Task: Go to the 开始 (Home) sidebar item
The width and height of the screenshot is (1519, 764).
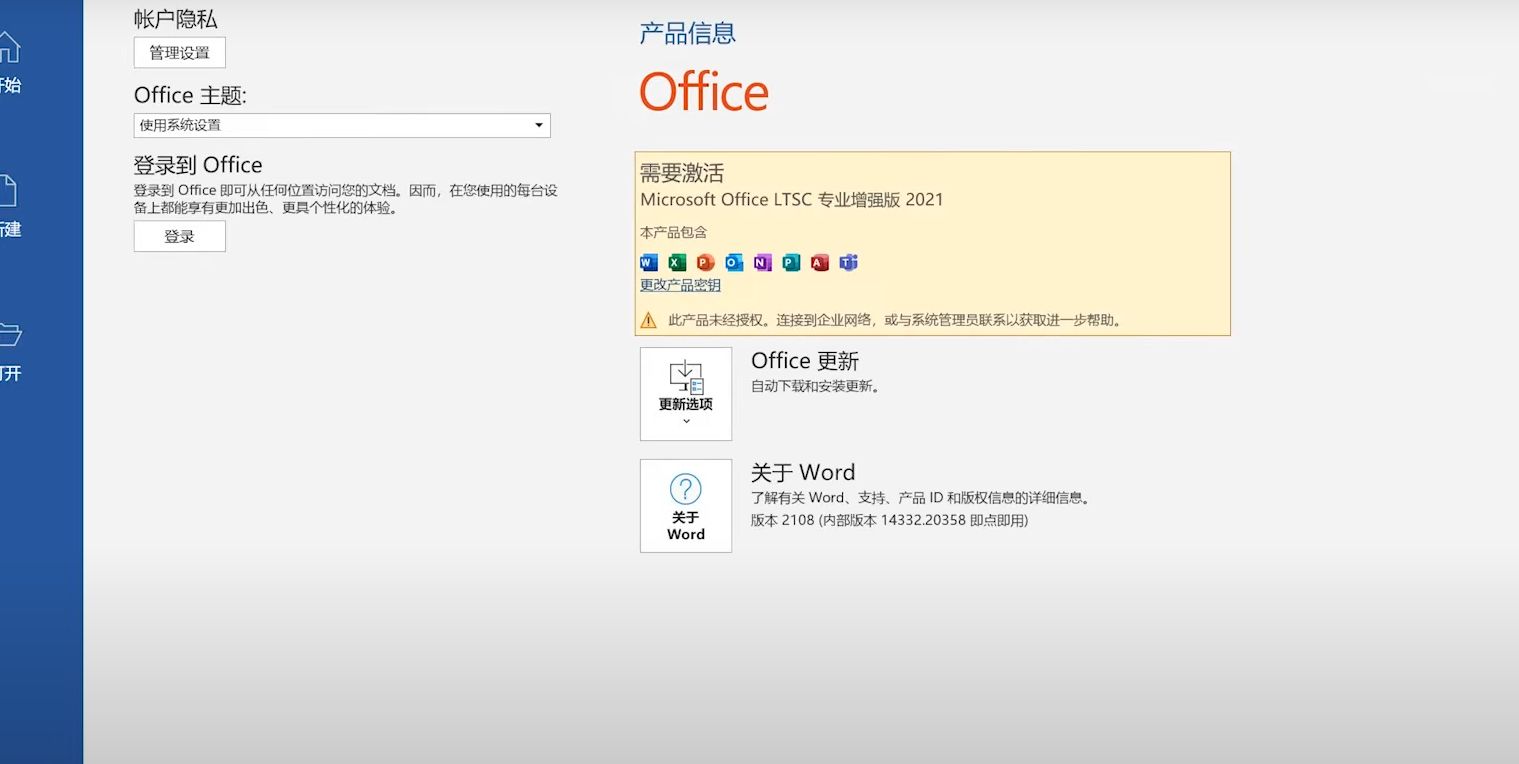Action: tap(9, 63)
